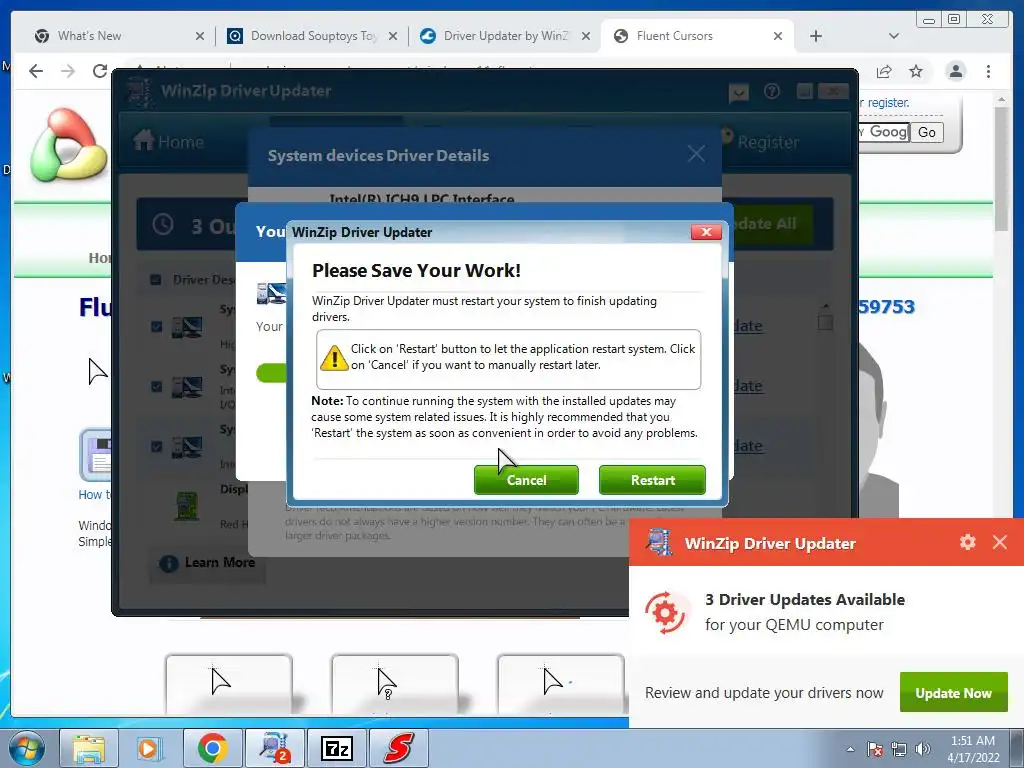Open the Register tab in Driver Updater
This screenshot has height=768, width=1024.
[760, 140]
